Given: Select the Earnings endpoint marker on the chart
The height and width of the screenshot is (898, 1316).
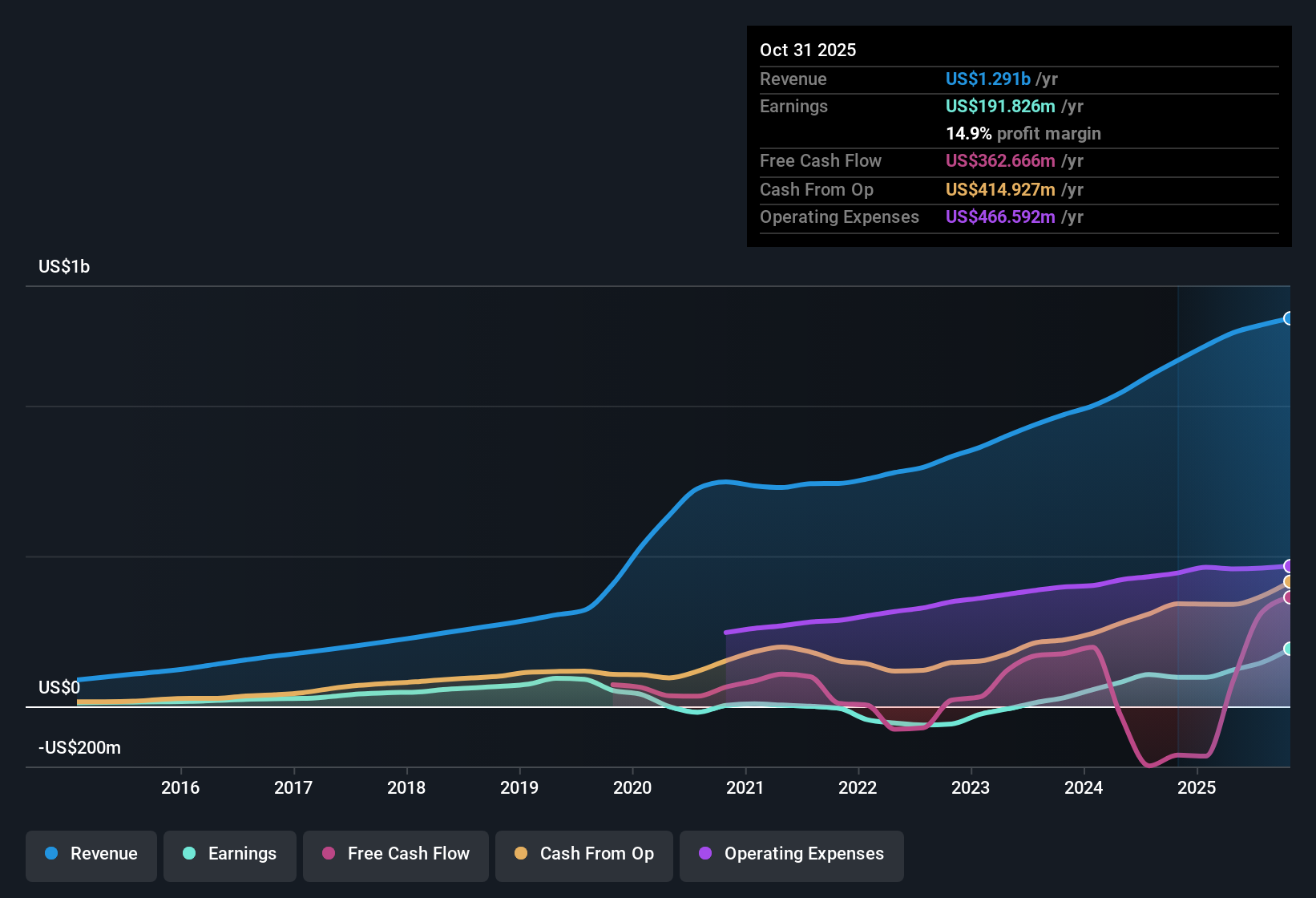Looking at the screenshot, I should 1289,649.
